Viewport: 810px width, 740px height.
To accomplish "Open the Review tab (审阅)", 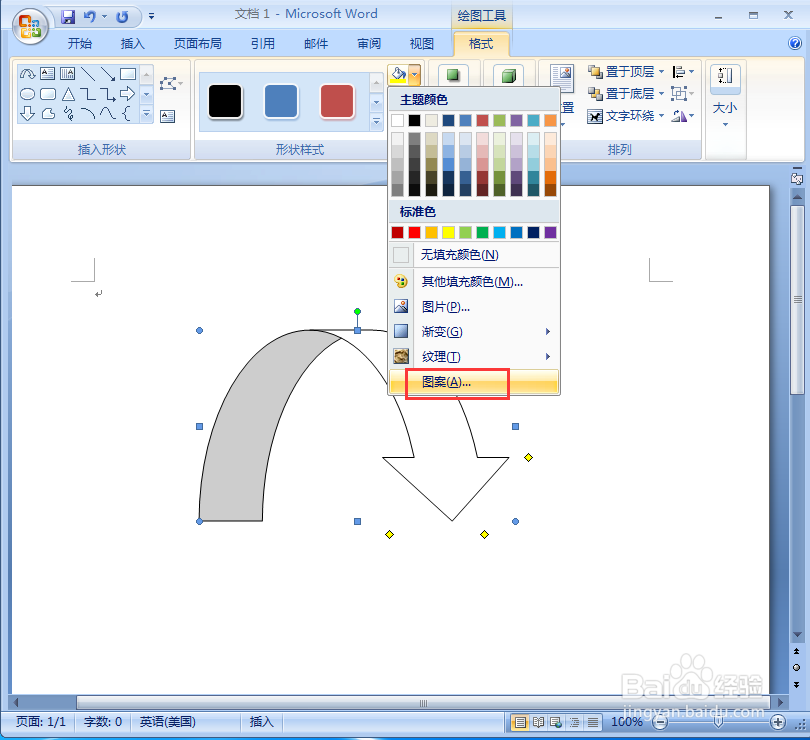I will coord(369,44).
